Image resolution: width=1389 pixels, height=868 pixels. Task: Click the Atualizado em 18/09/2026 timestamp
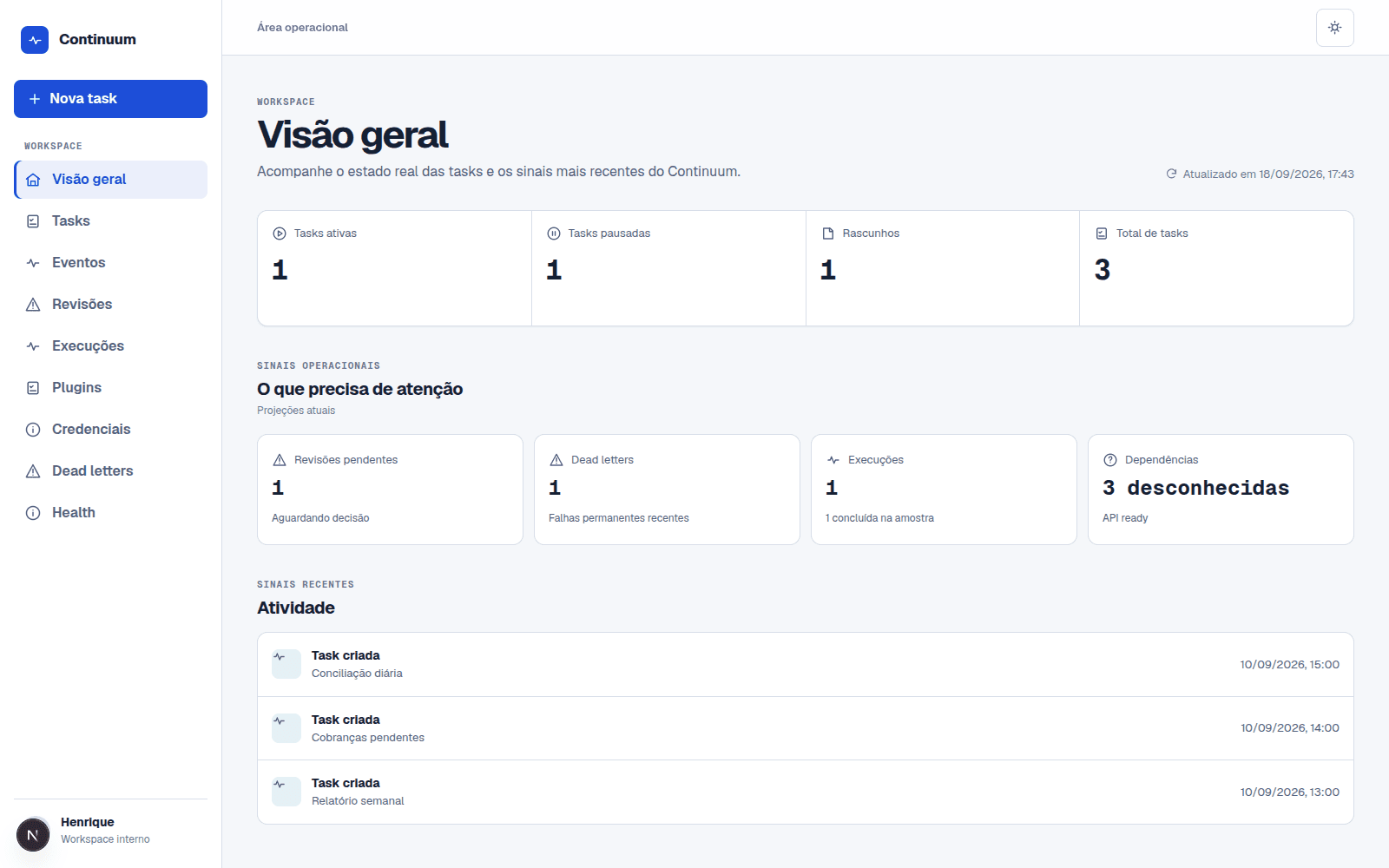click(1268, 174)
